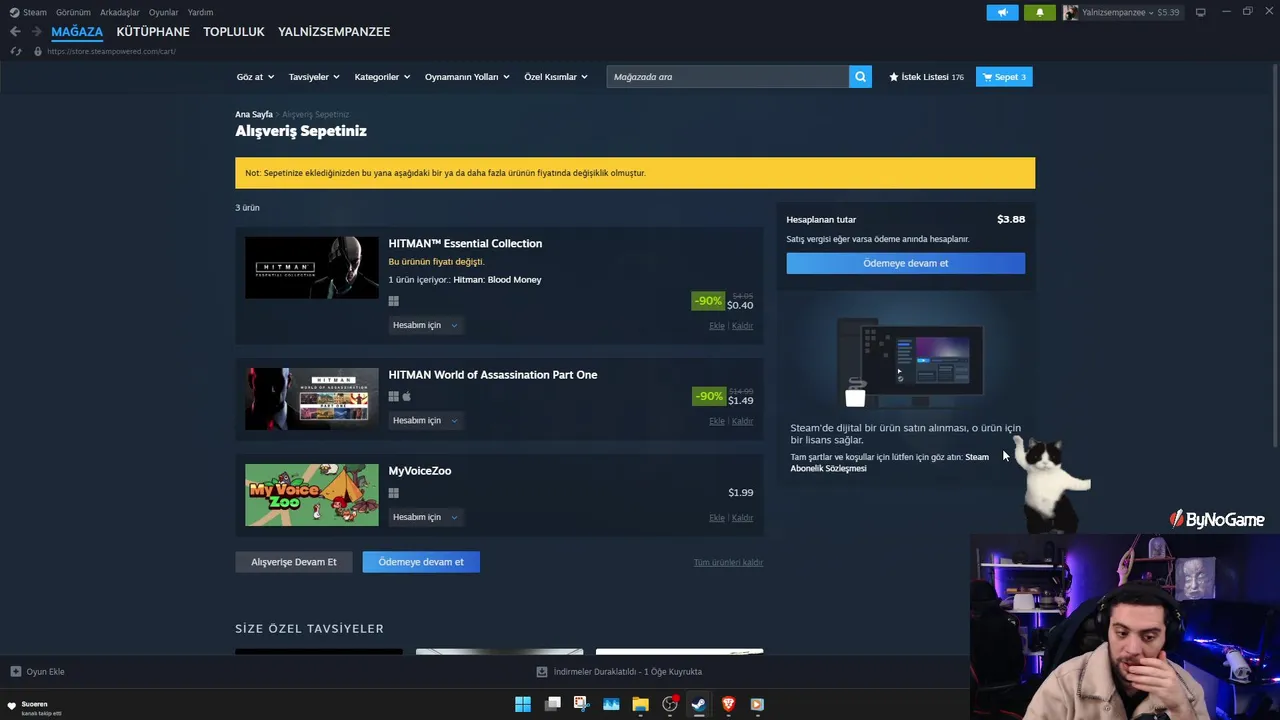
Task: Expand the Oynamanın Yolları dropdown
Action: click(x=467, y=77)
